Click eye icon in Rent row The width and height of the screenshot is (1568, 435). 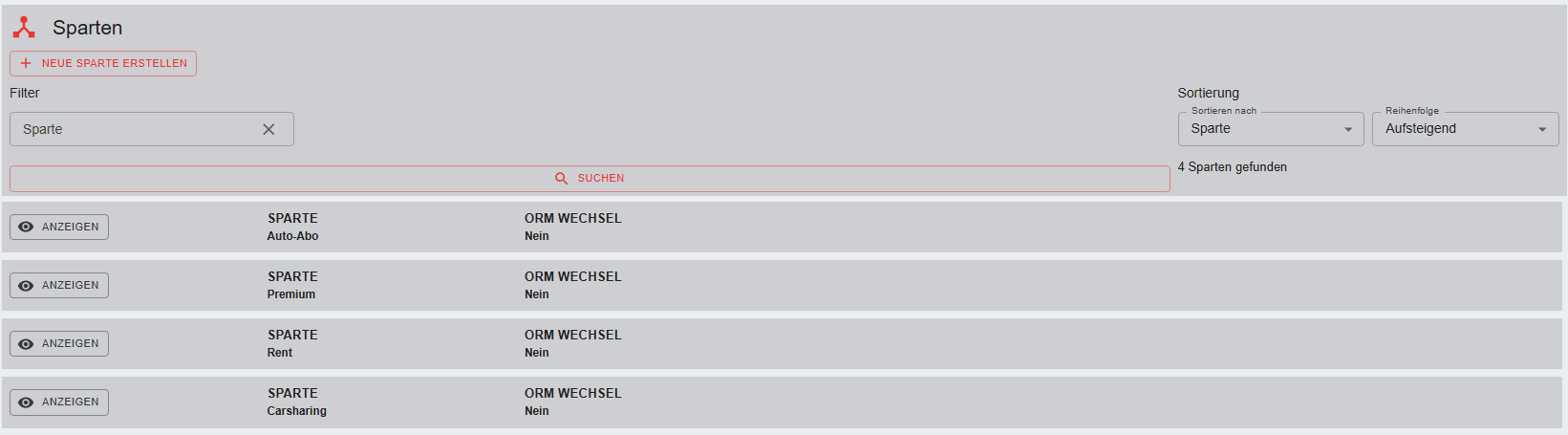pos(26,344)
